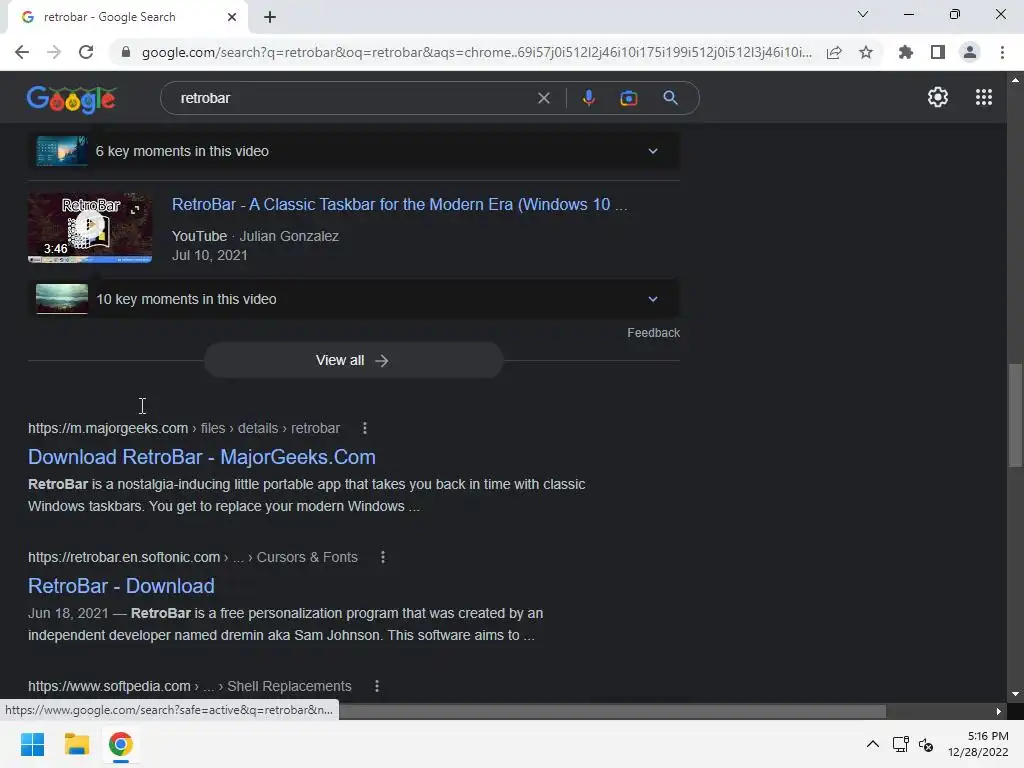The height and width of the screenshot is (768, 1024).
Task: Open Chrome extensions puzzle icon
Action: pyautogui.click(x=906, y=52)
